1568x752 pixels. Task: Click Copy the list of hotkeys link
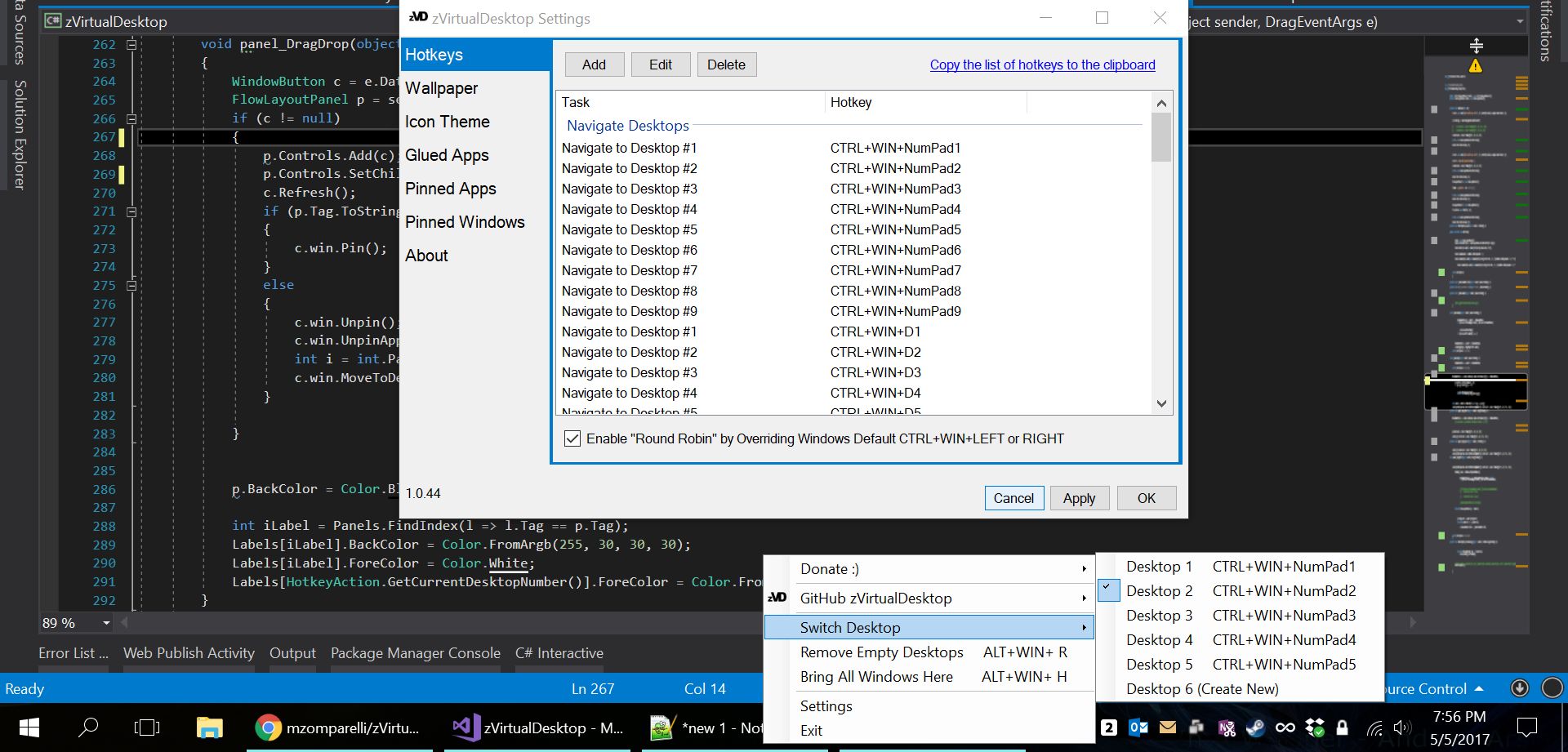[1042, 65]
